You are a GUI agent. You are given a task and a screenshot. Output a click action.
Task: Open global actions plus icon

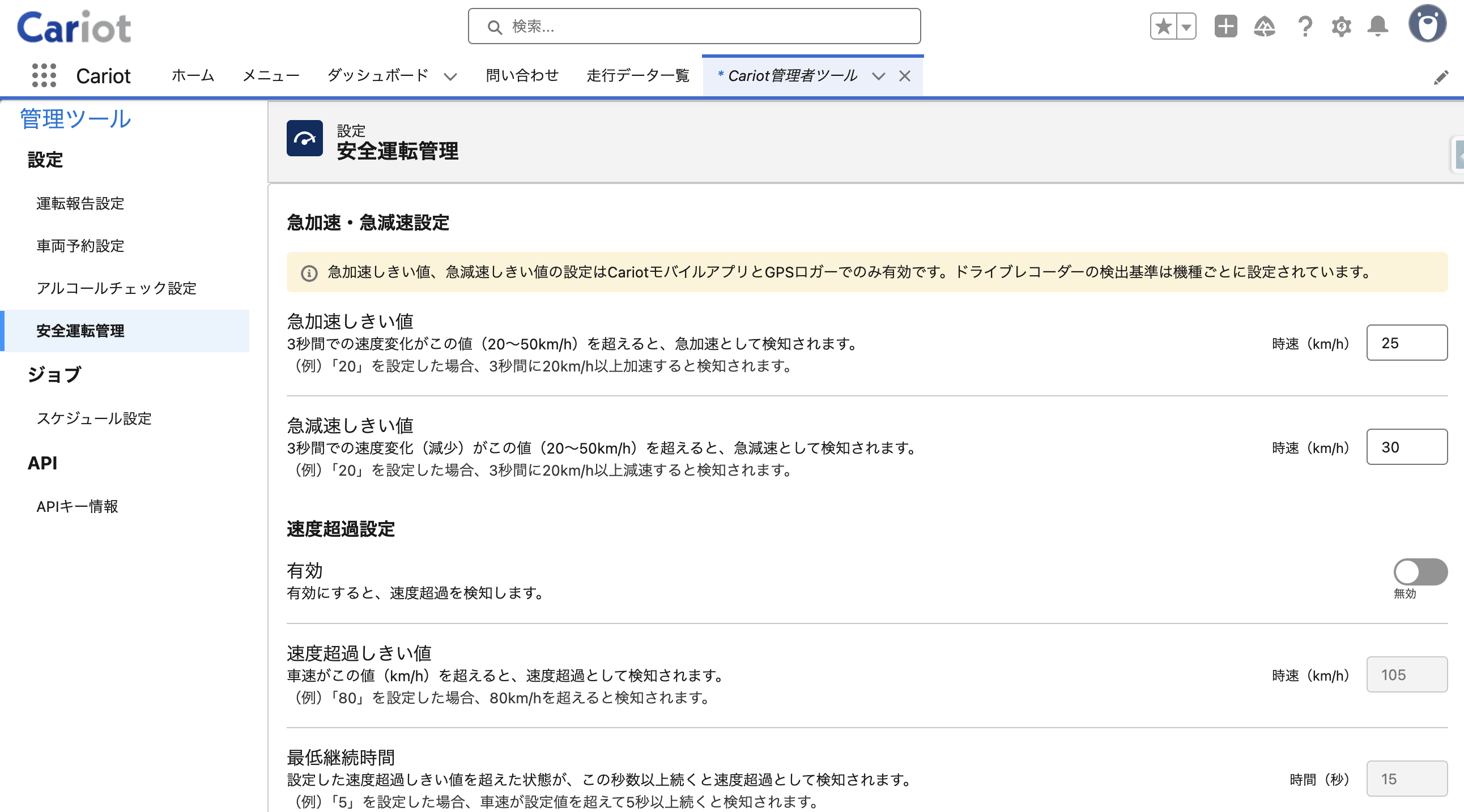pos(1225,26)
